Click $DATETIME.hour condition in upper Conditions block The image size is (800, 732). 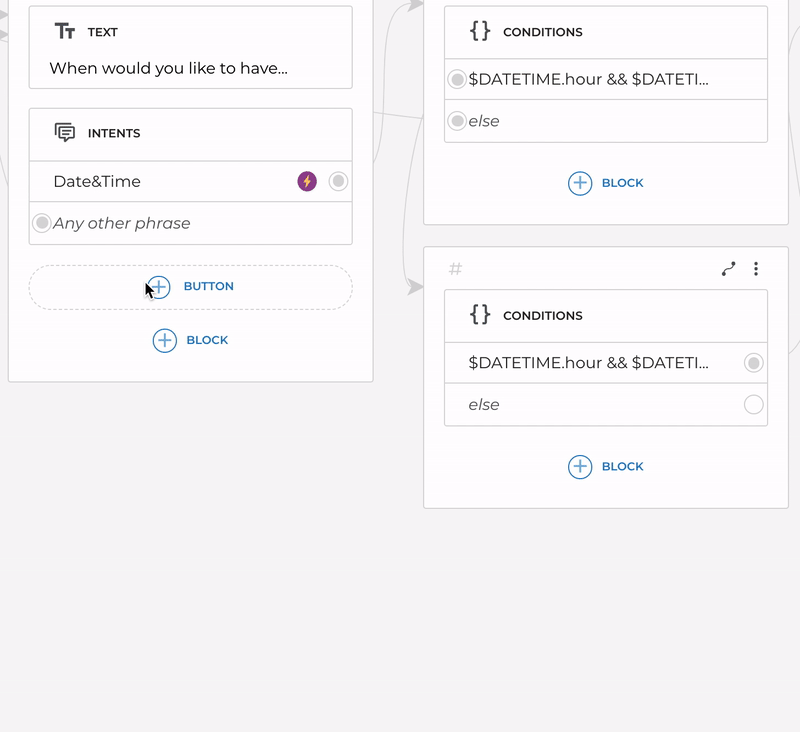pyautogui.click(x=588, y=79)
